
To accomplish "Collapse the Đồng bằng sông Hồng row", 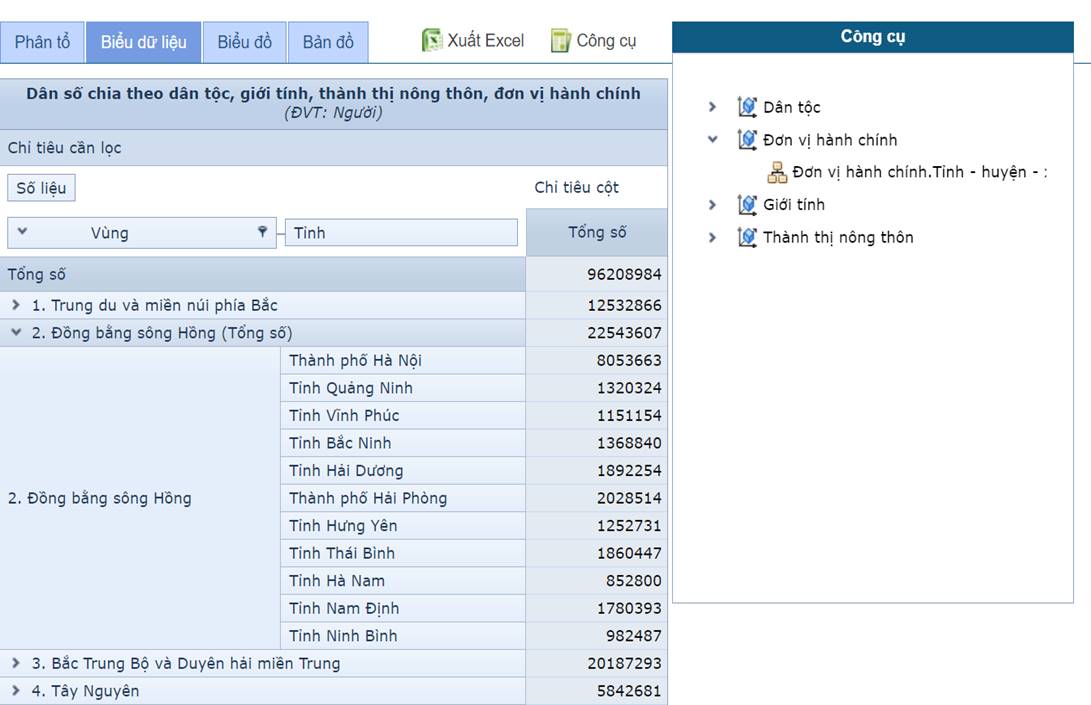I will [x=16, y=333].
